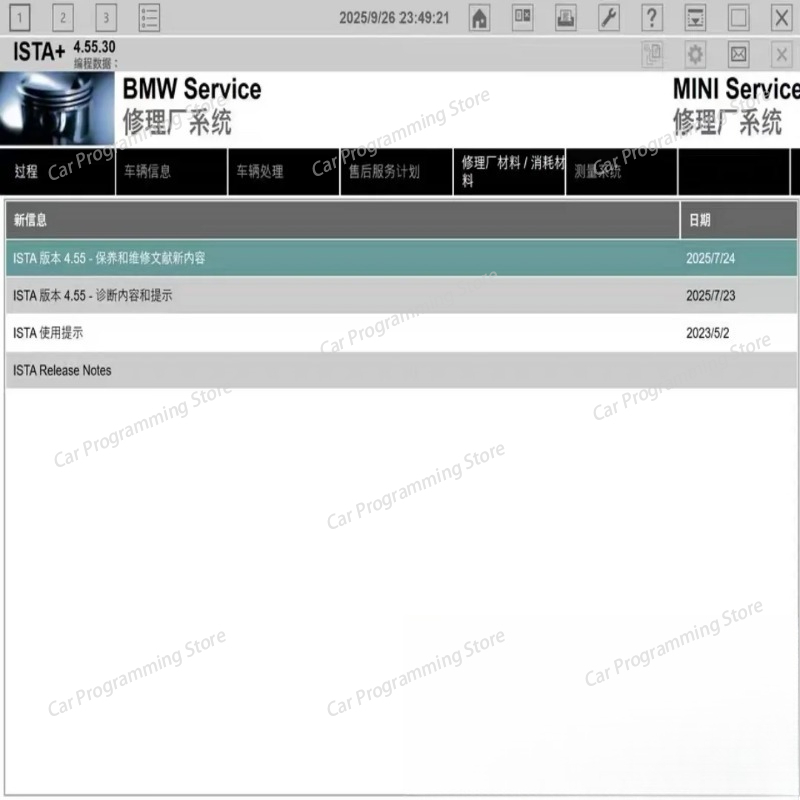800x800 pixels.
Task: Open the 车辆信息 tab
Action: click(171, 171)
